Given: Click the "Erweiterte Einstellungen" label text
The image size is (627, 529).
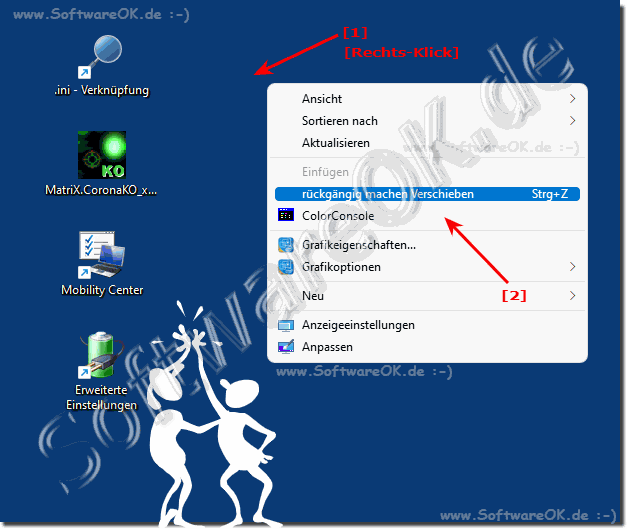Looking at the screenshot, I should [x=102, y=397].
